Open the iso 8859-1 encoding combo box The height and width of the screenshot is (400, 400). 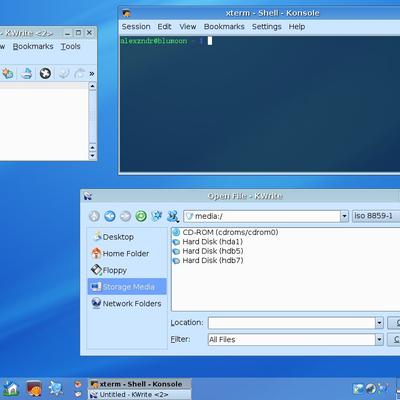click(x=376, y=216)
